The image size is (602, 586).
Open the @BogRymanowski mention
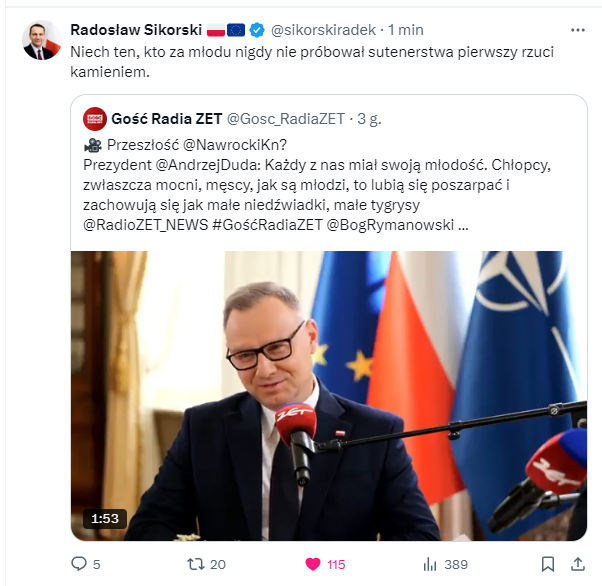tap(390, 225)
